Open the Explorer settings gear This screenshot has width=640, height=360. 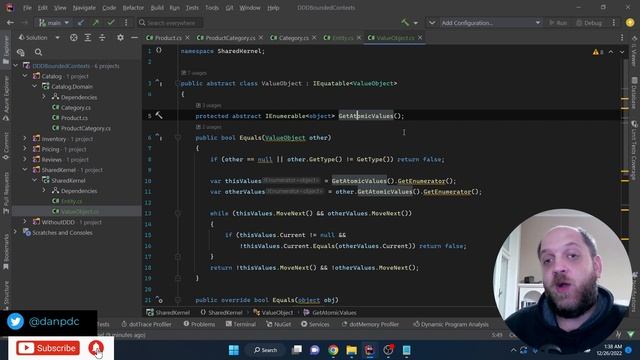point(120,38)
